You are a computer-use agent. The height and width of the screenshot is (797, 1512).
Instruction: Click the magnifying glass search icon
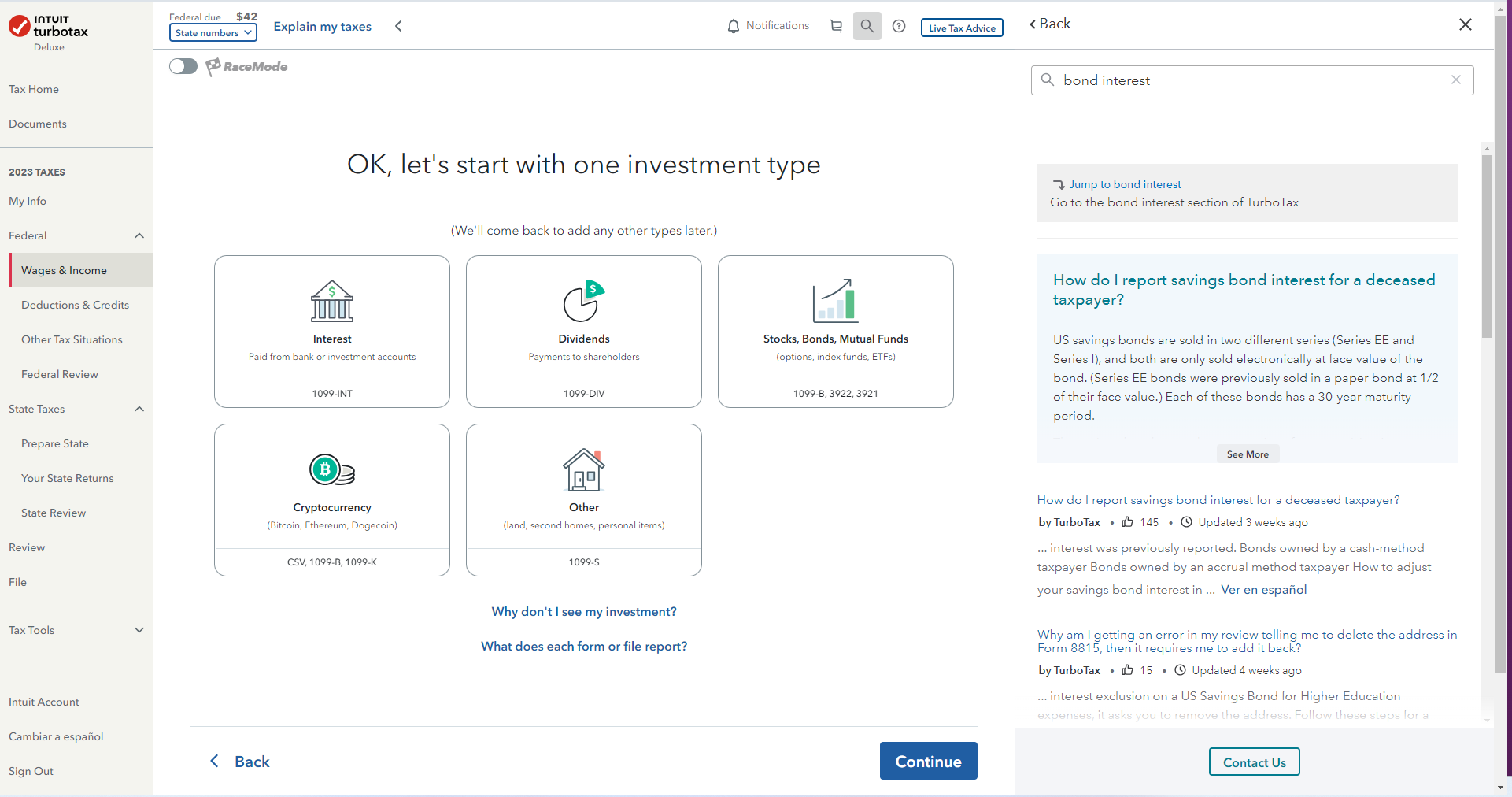tap(867, 26)
